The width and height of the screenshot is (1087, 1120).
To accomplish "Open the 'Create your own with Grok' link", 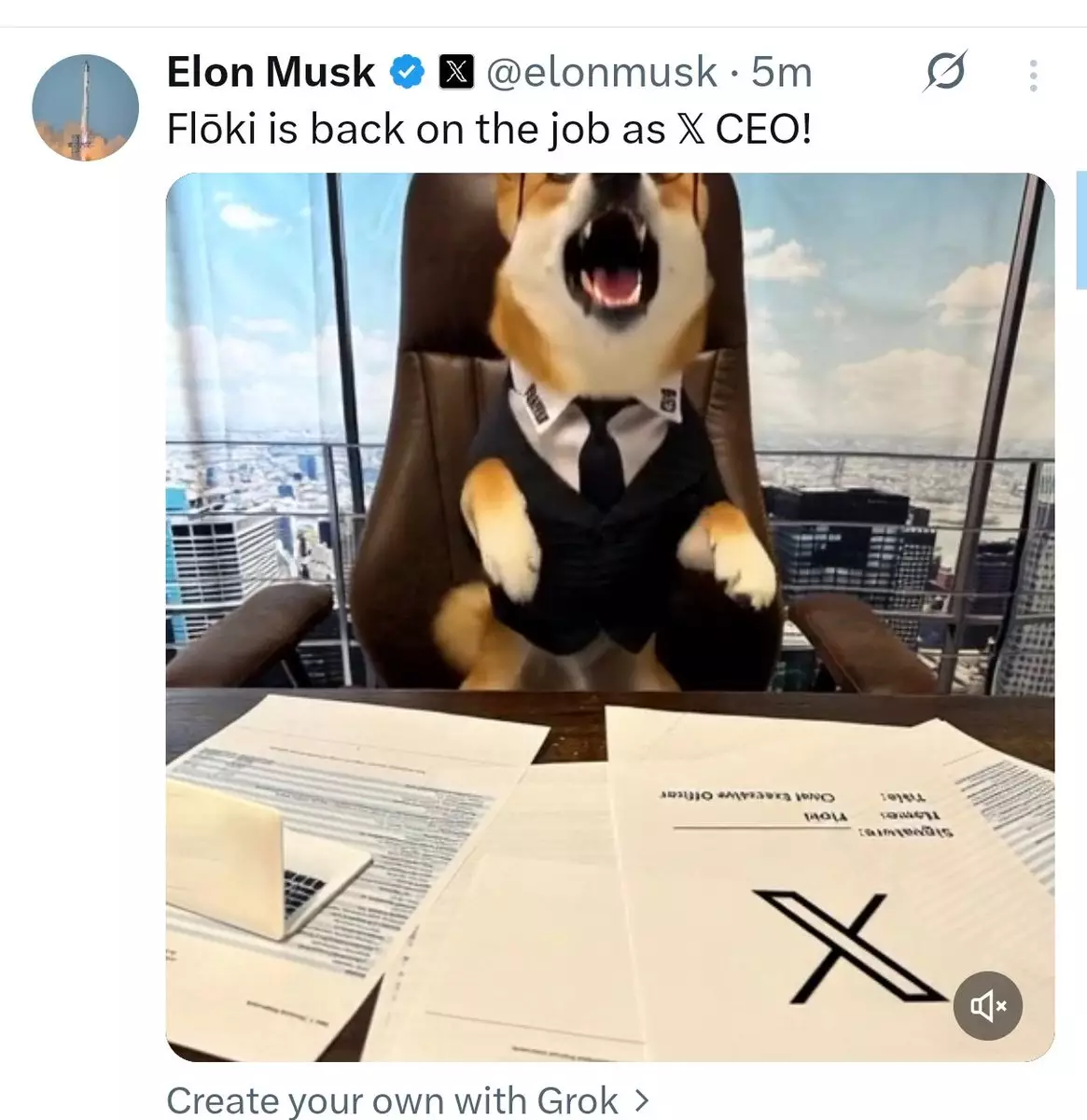I will [x=392, y=1100].
